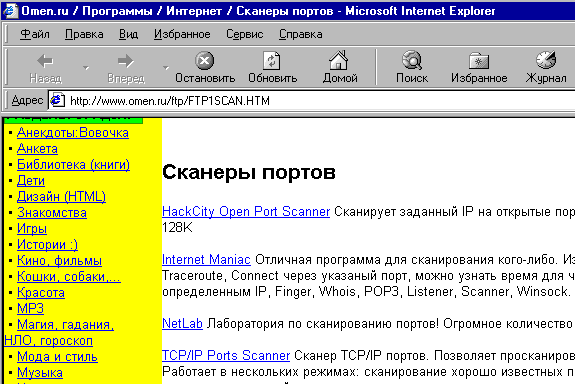Open the Поиск (Search) toolbar icon

tap(412, 60)
